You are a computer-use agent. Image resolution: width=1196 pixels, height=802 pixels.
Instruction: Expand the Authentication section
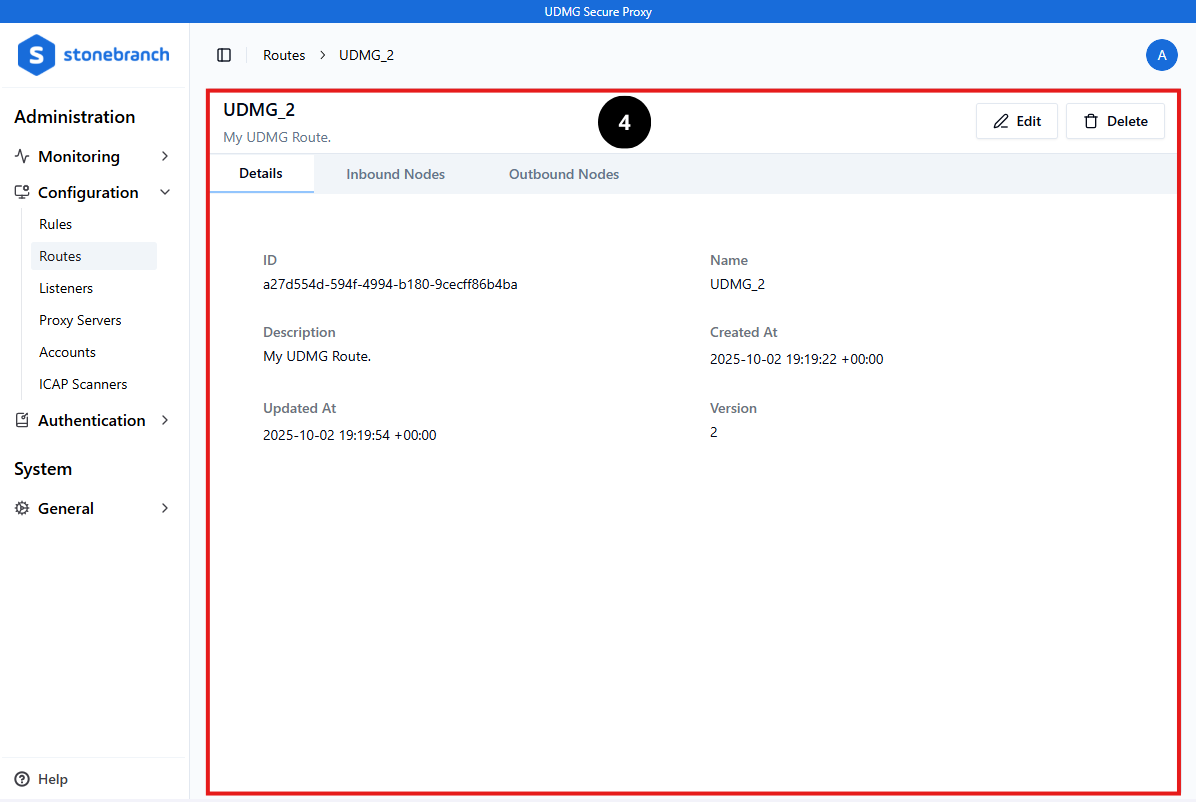(x=165, y=420)
